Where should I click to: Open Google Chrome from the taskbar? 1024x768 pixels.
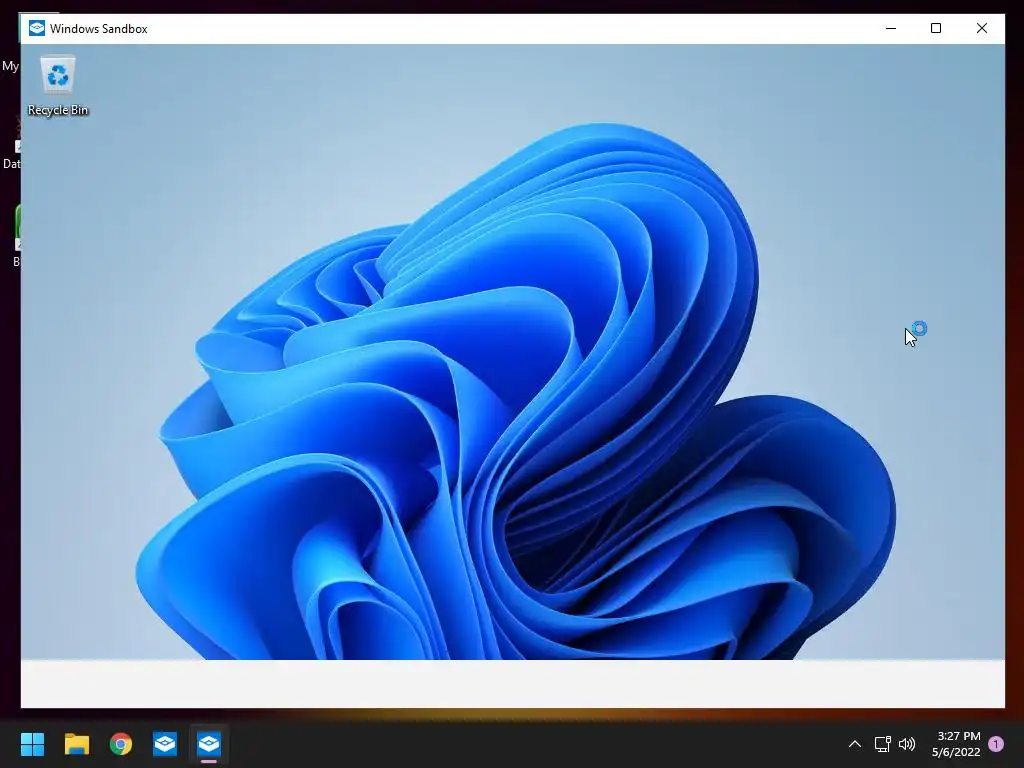[121, 744]
